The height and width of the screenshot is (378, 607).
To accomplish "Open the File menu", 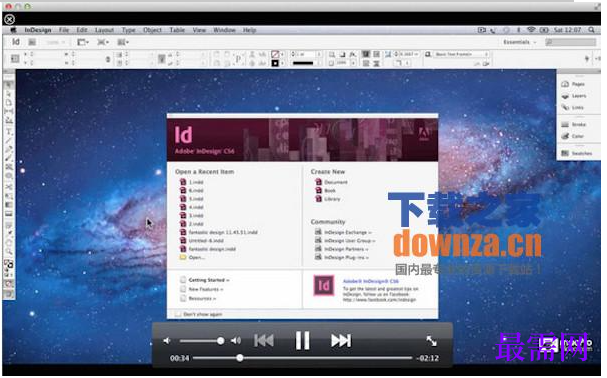I will pos(64,30).
